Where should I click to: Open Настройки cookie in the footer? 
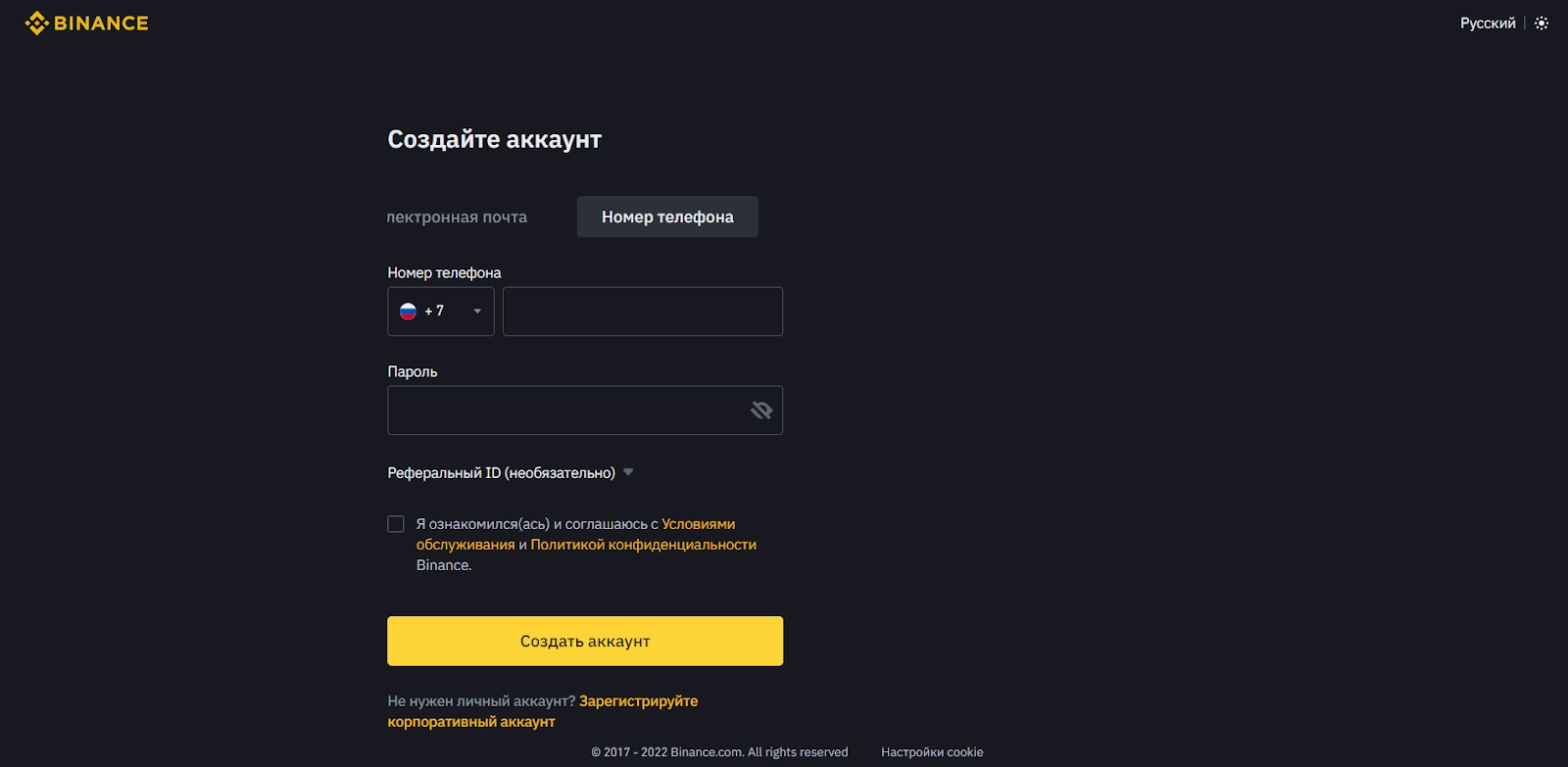[x=932, y=752]
